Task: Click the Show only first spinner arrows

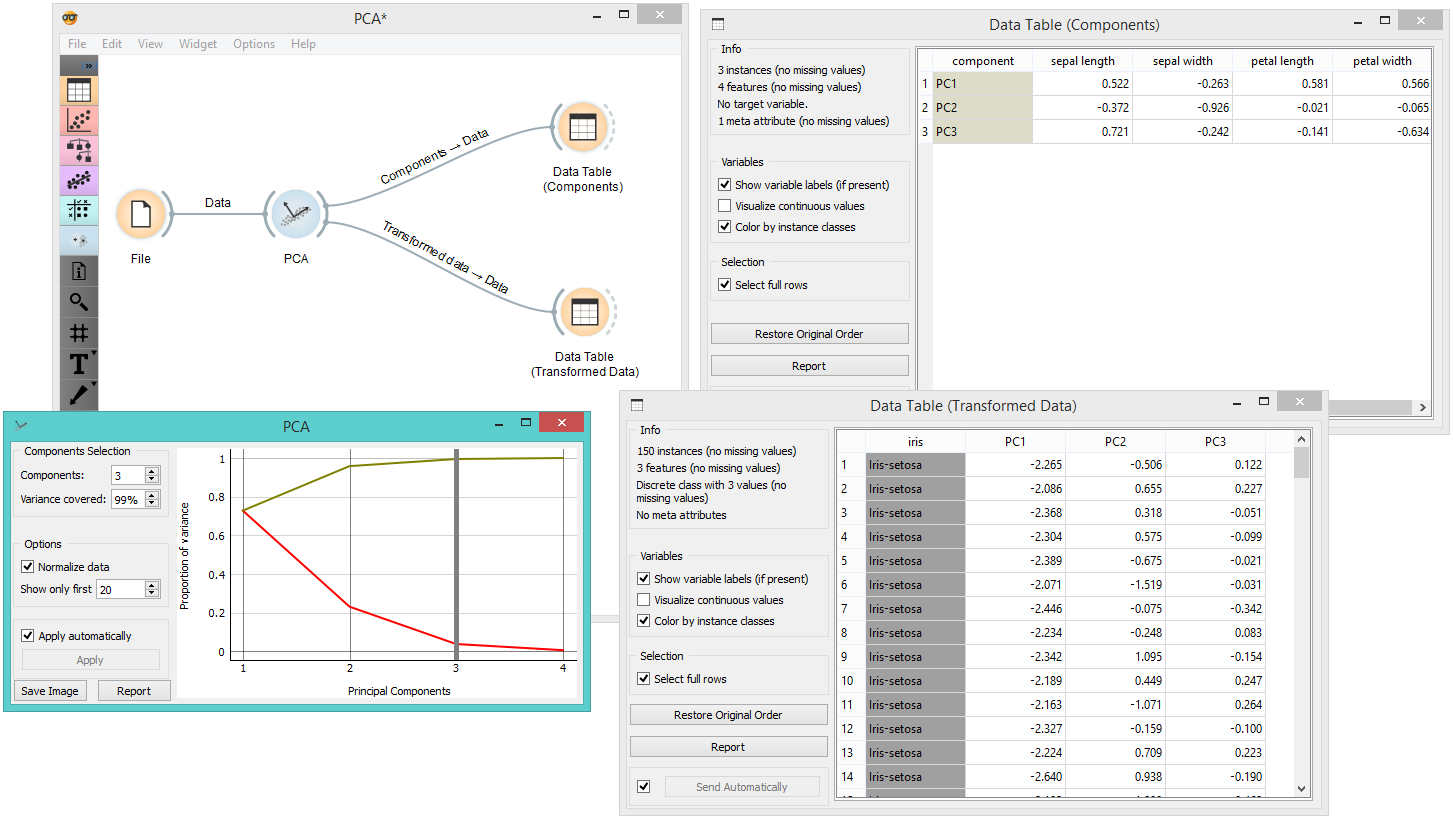Action: point(152,590)
